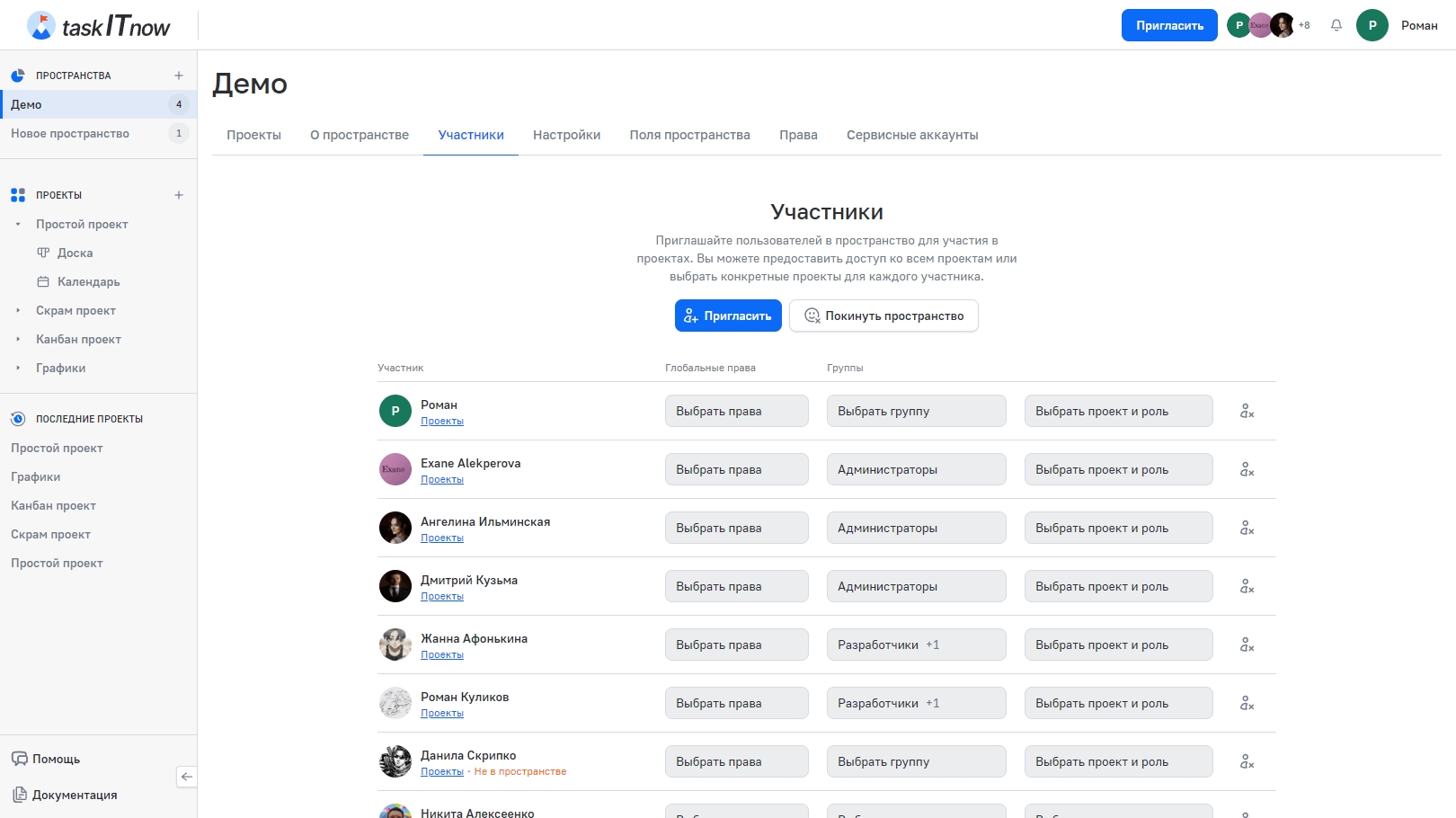This screenshot has height=818, width=1456.
Task: Click the notification bell icon
Action: point(1336,25)
